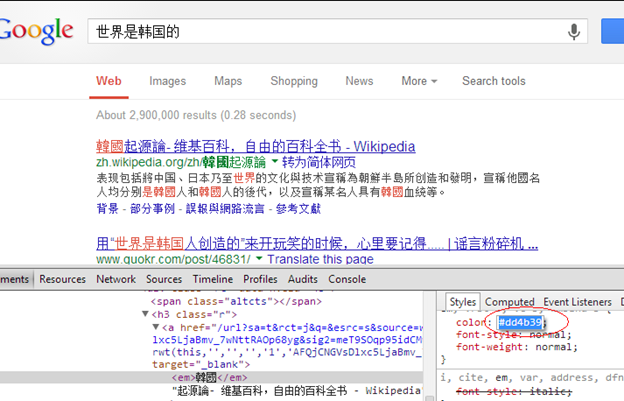Select the Web search tab

click(x=109, y=81)
